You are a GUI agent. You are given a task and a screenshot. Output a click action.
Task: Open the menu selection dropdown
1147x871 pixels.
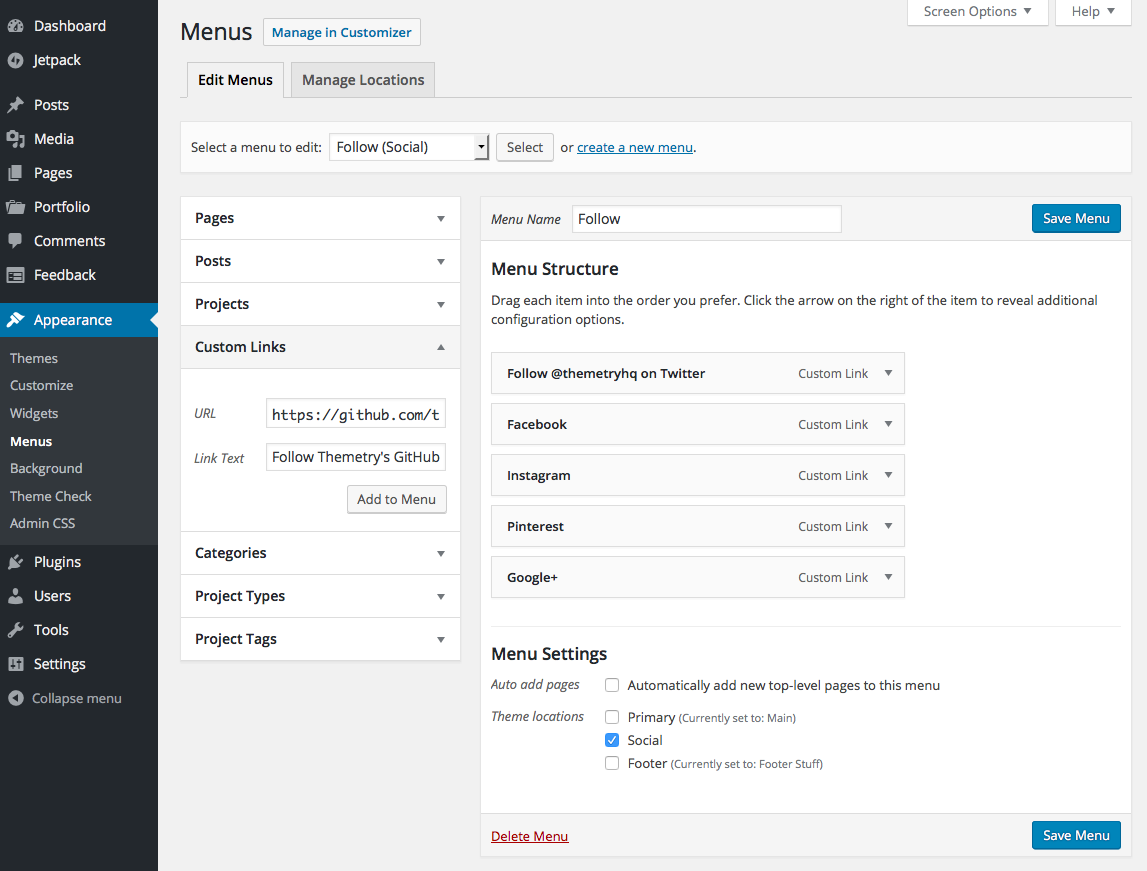(408, 146)
